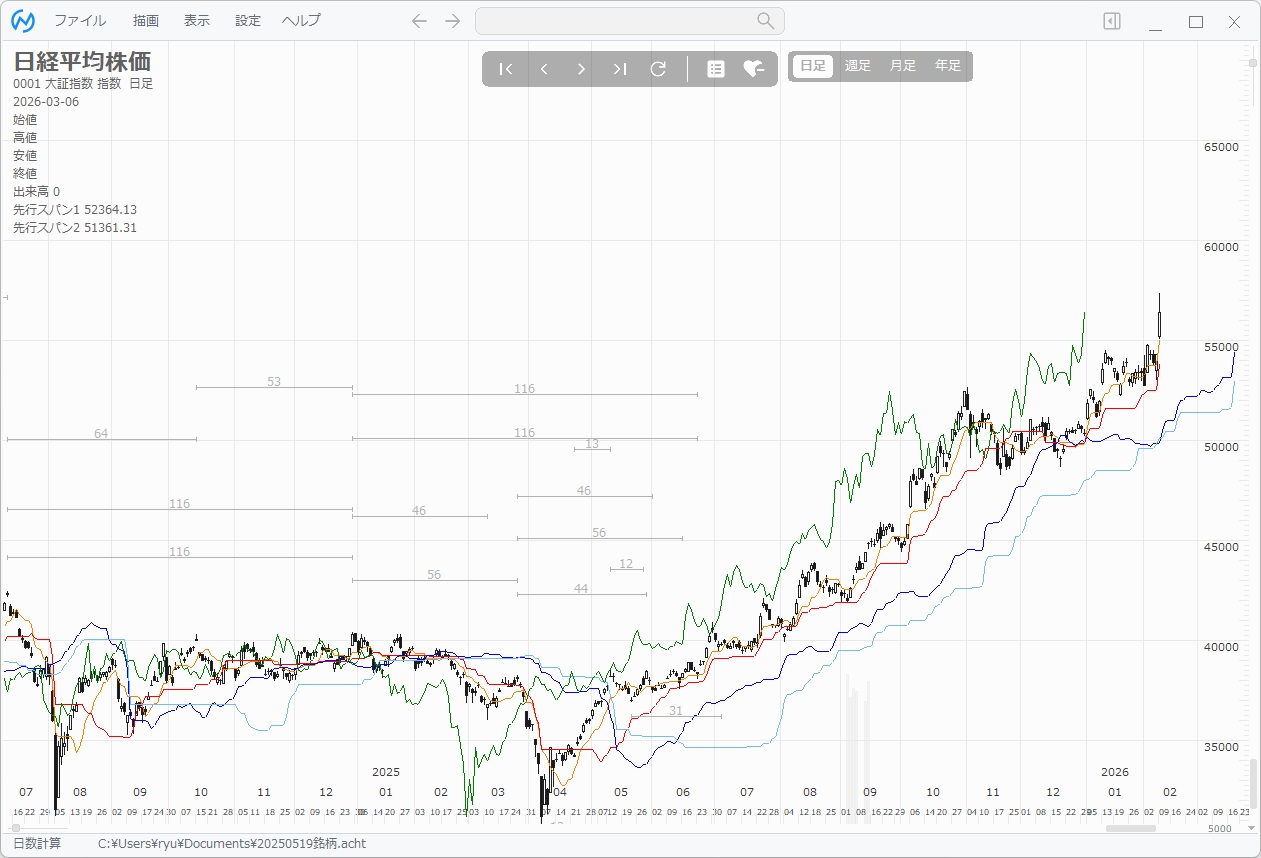Jump to last stock with last-item icon
The image size is (1261, 858).
(x=620, y=69)
